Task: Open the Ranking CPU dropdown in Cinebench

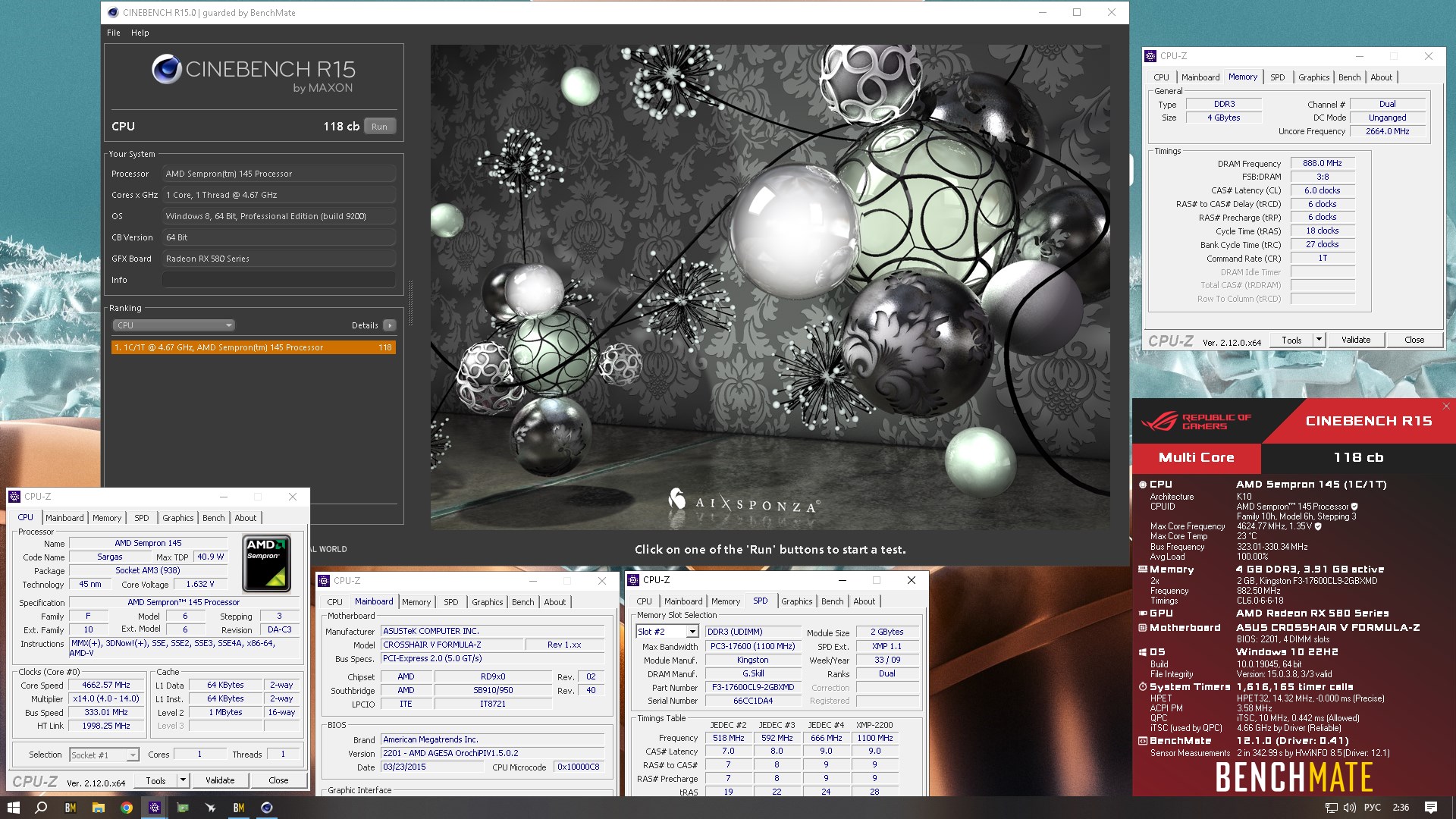Action: click(174, 325)
